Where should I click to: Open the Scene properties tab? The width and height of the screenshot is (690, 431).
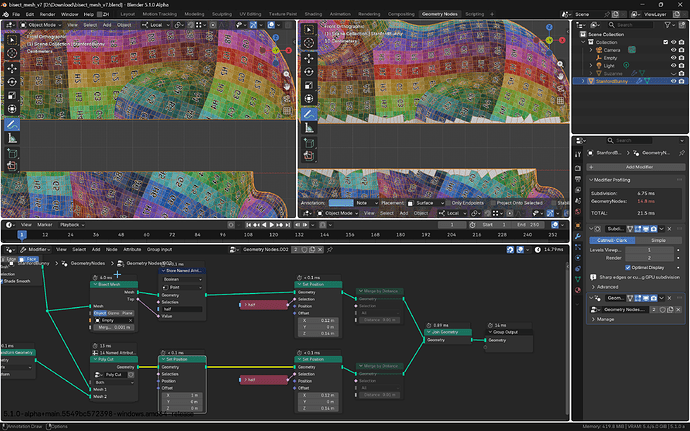(578, 201)
